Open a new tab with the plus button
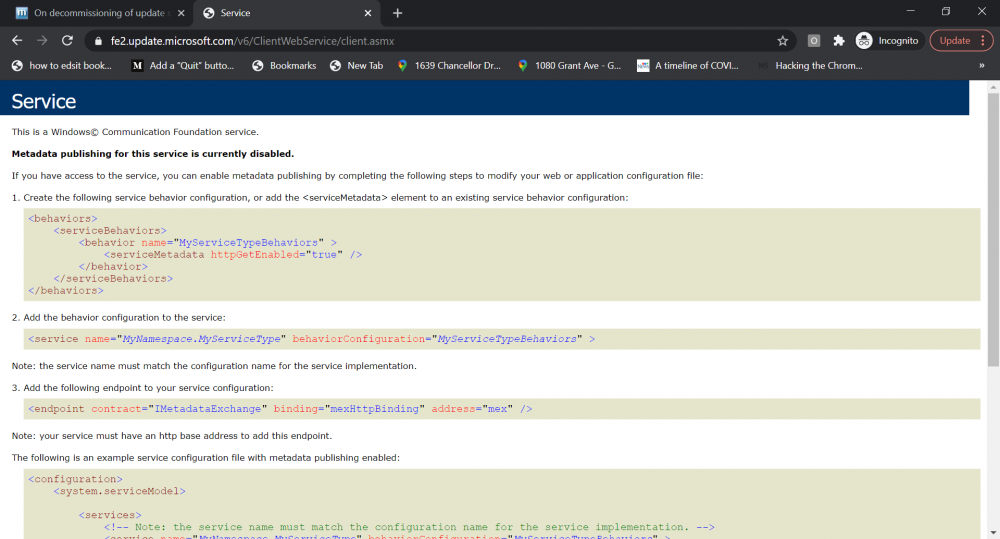Screen dimensions: 1000x539 coord(398,13)
